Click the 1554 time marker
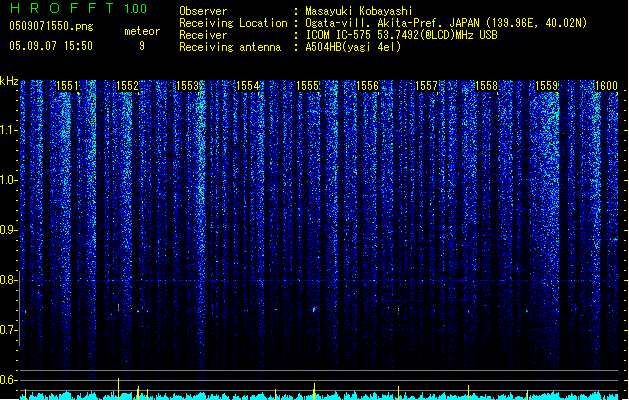Screen dimensions: 629x400 248,86
